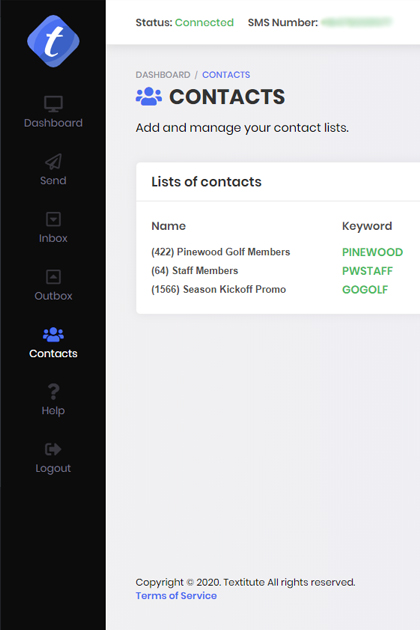Click the Logout arrow icon
The width and height of the screenshot is (420, 630).
(53, 449)
